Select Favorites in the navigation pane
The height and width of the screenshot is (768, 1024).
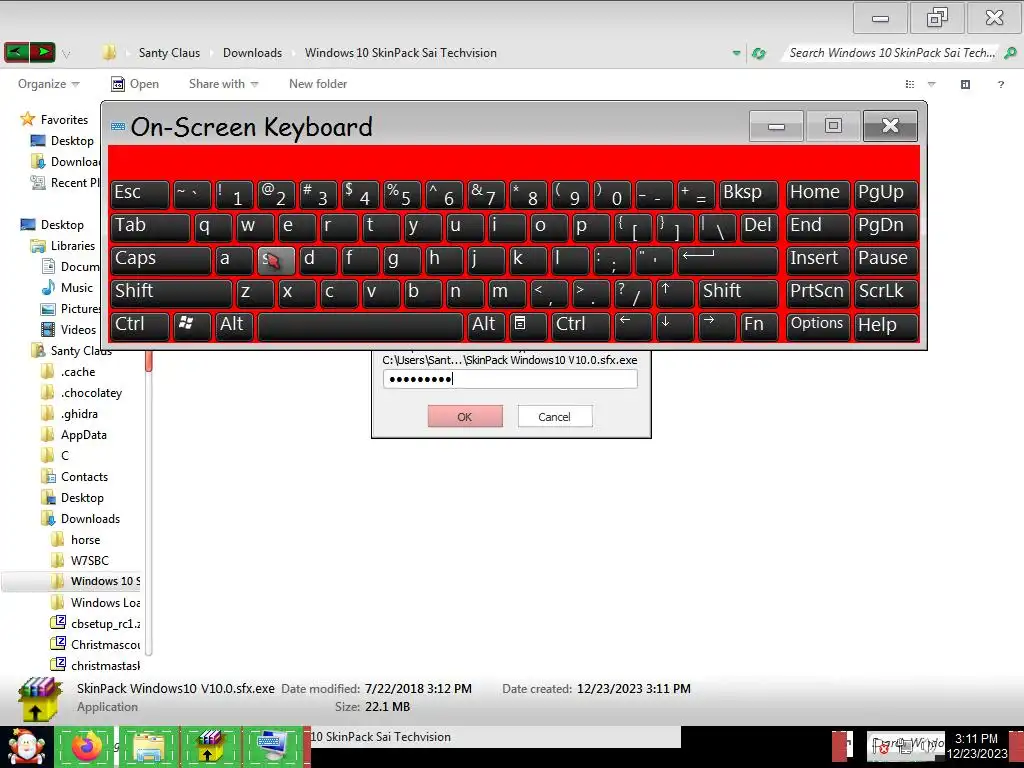tap(64, 120)
